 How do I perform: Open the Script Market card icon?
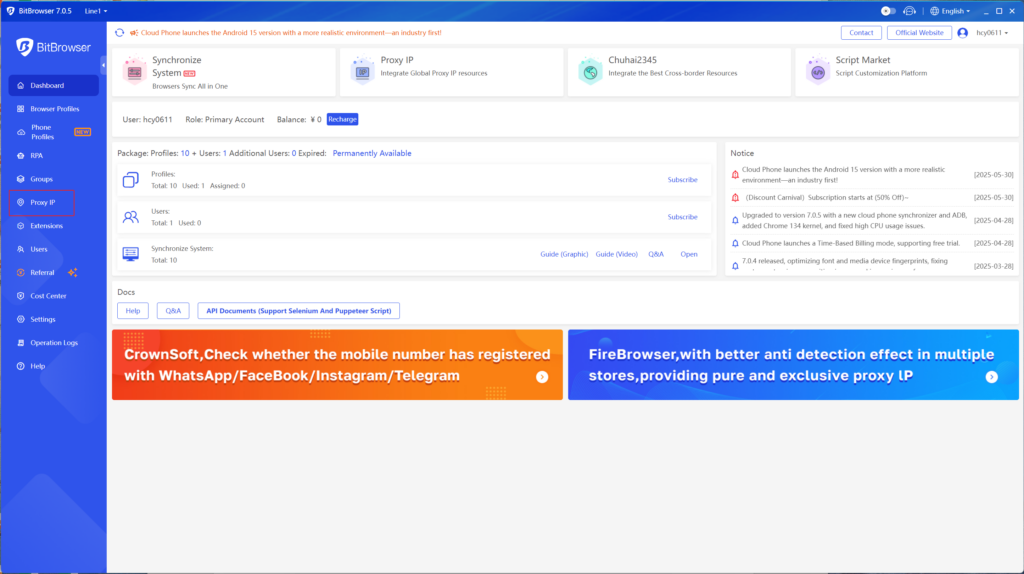pyautogui.click(x=818, y=71)
